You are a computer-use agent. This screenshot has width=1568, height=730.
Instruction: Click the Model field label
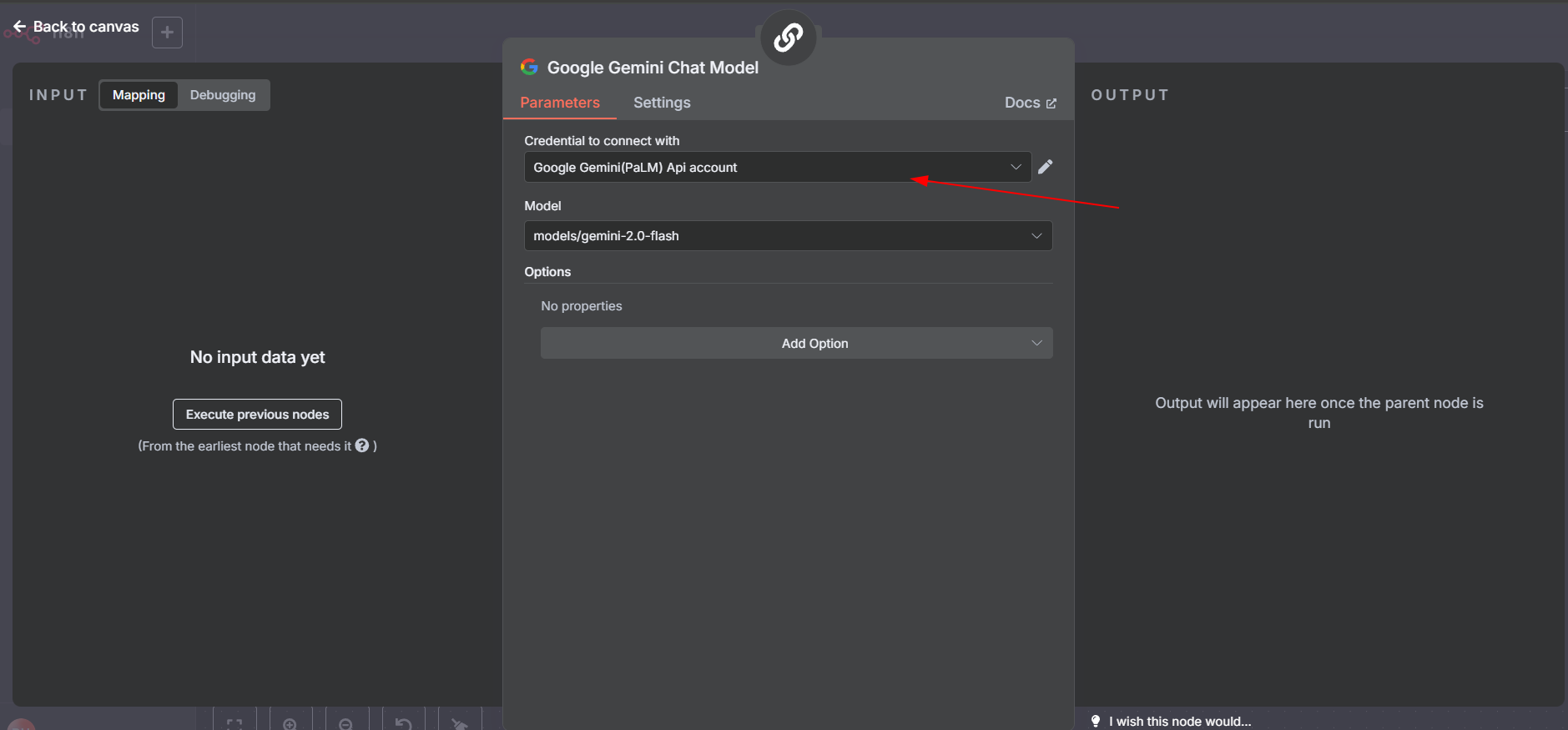click(542, 206)
